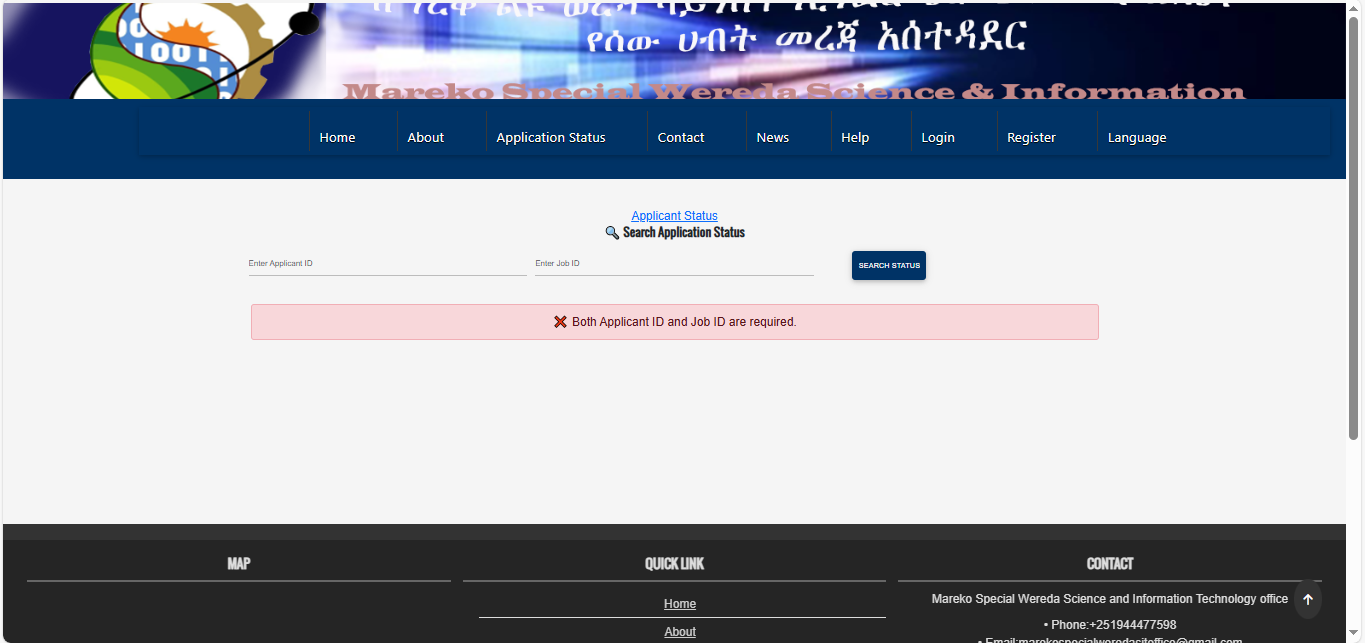This screenshot has width=1365, height=643.
Task: Go to the Register page
Action: click(1031, 137)
